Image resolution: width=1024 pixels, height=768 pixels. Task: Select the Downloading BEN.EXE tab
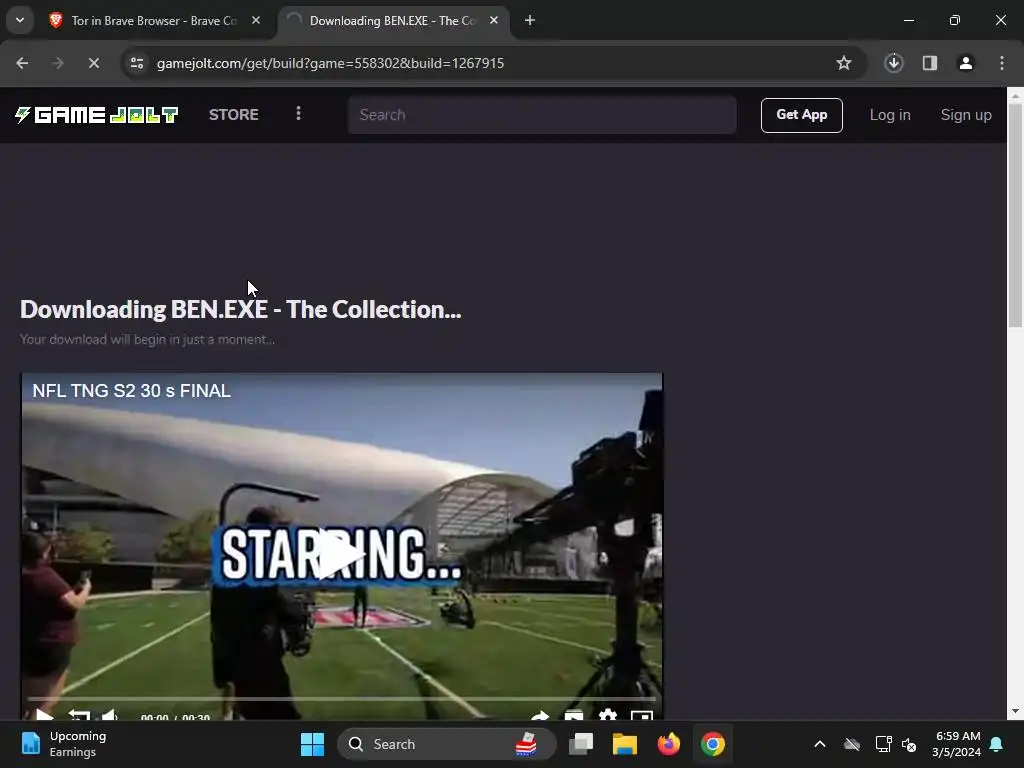pyautogui.click(x=392, y=21)
